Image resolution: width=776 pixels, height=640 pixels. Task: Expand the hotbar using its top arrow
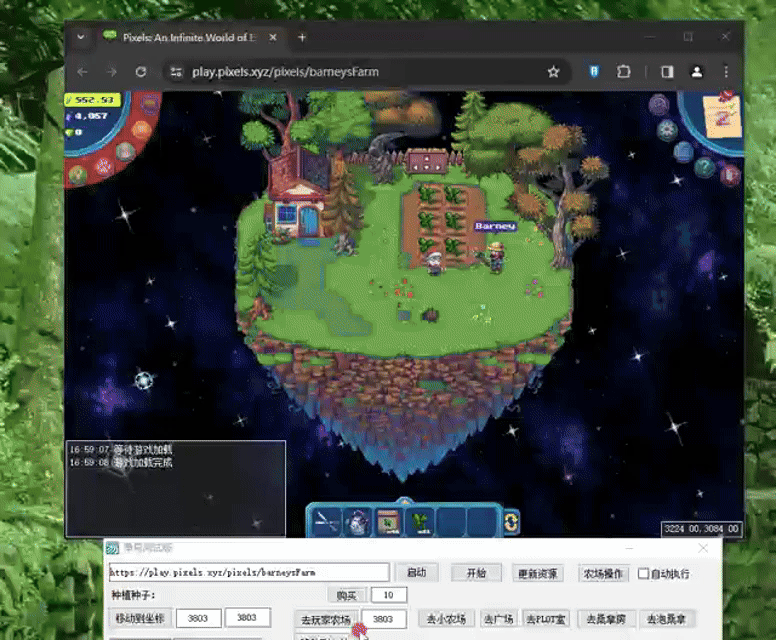pyautogui.click(x=404, y=501)
